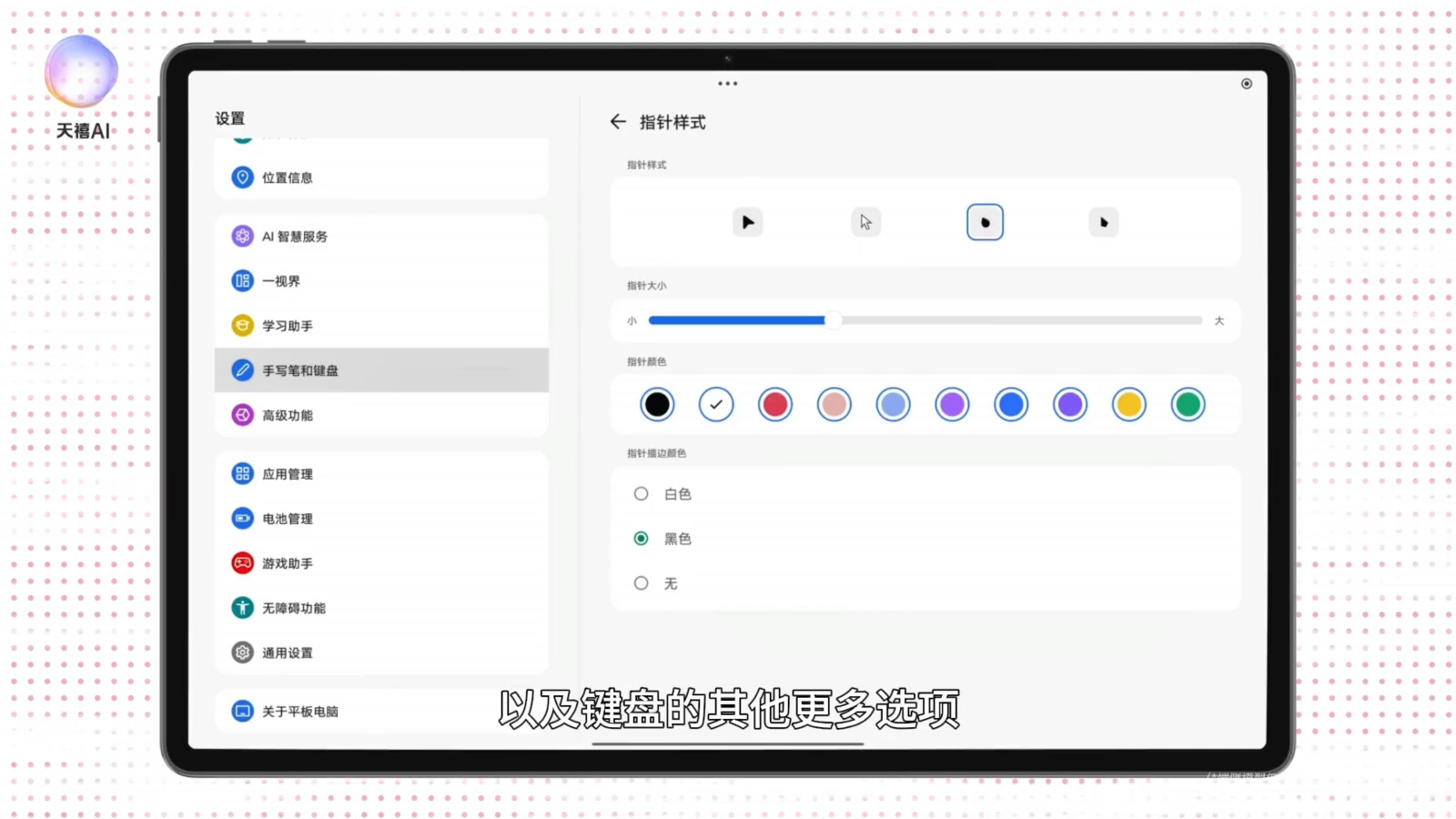The height and width of the screenshot is (819, 1456).
Task: Open 游戏助手 game assistant settings
Action: click(x=288, y=563)
